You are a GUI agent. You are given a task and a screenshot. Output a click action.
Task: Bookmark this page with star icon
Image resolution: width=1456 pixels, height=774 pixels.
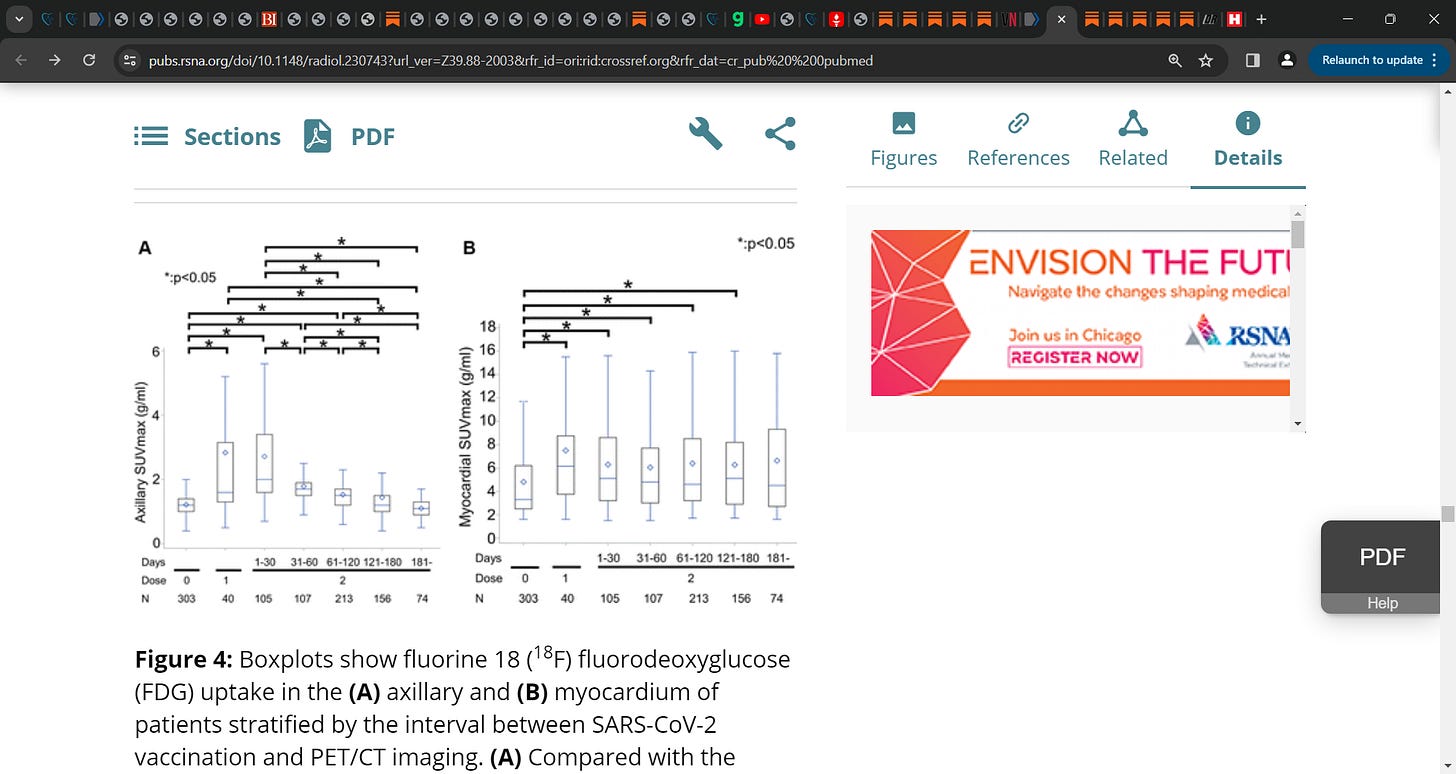(1206, 60)
